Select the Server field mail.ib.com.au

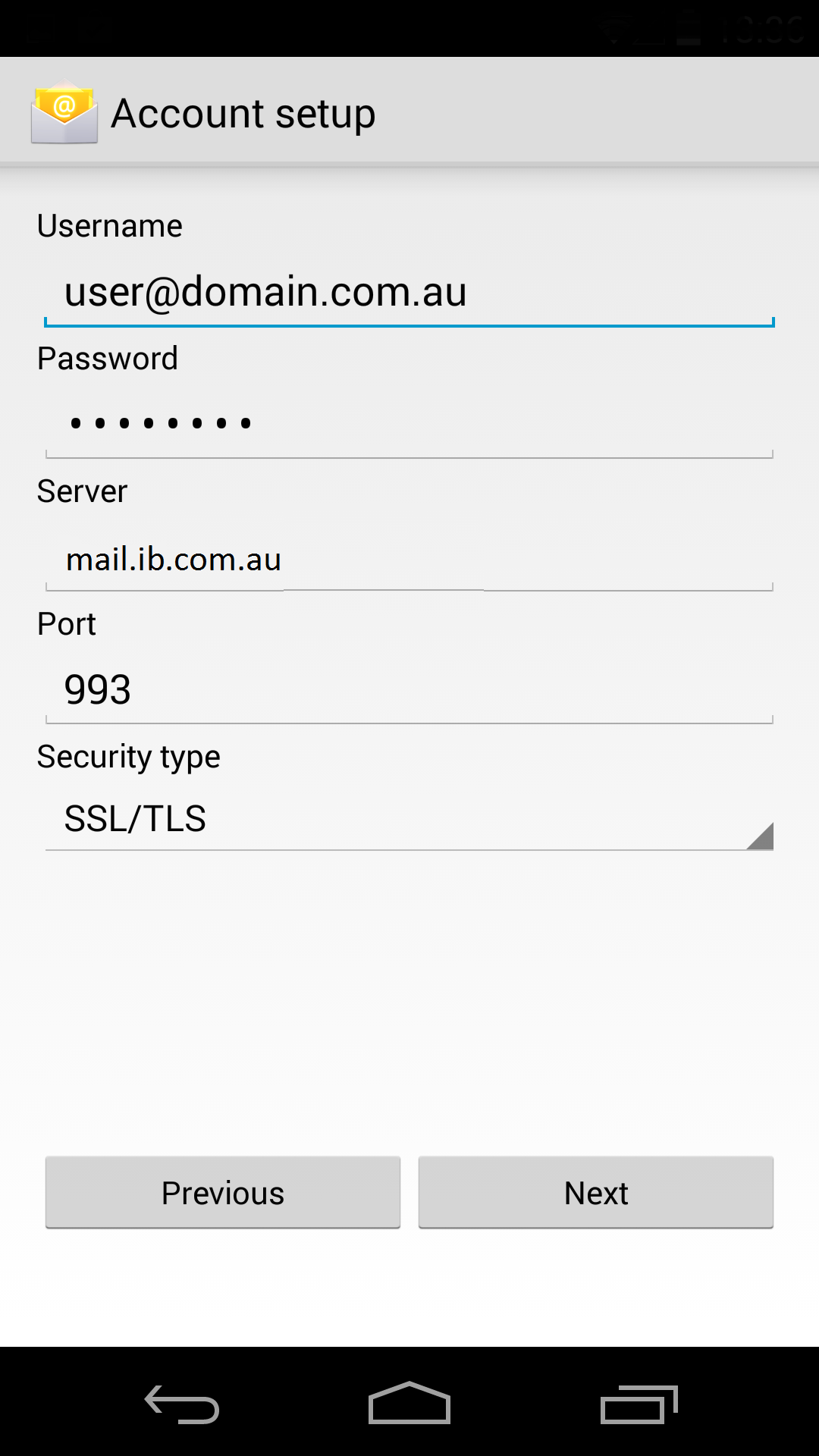(x=409, y=560)
